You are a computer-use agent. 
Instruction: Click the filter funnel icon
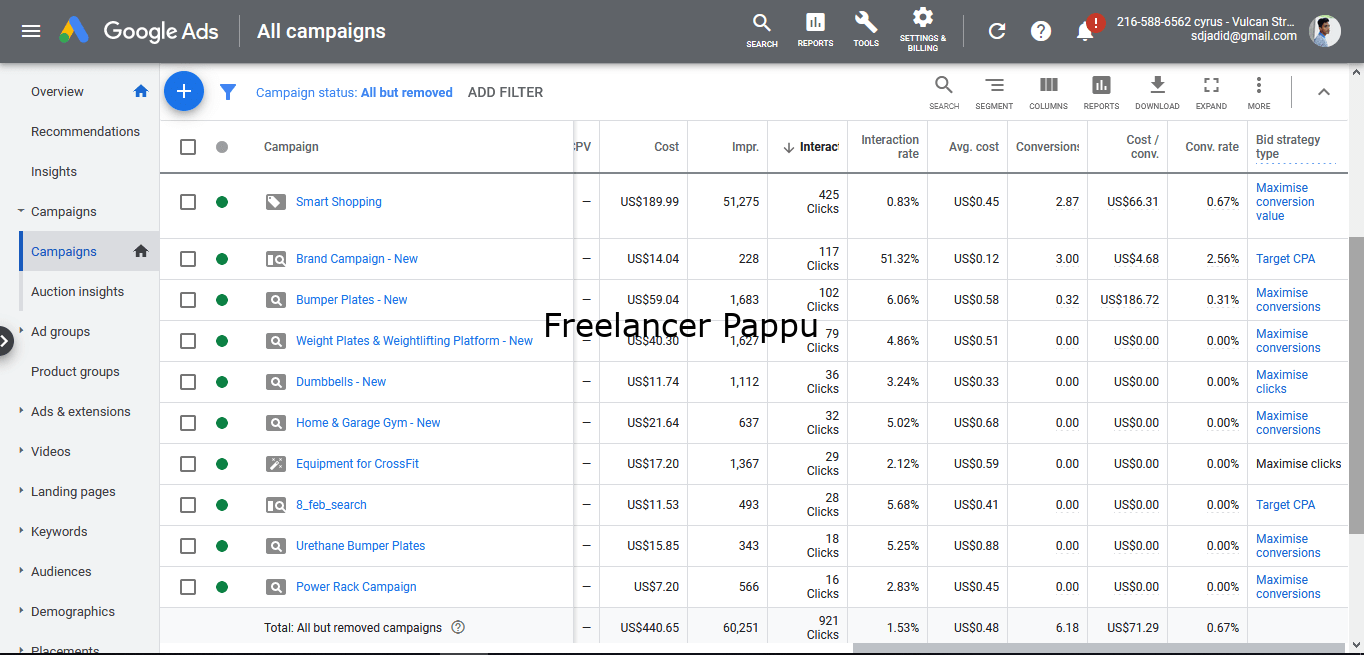pos(228,92)
